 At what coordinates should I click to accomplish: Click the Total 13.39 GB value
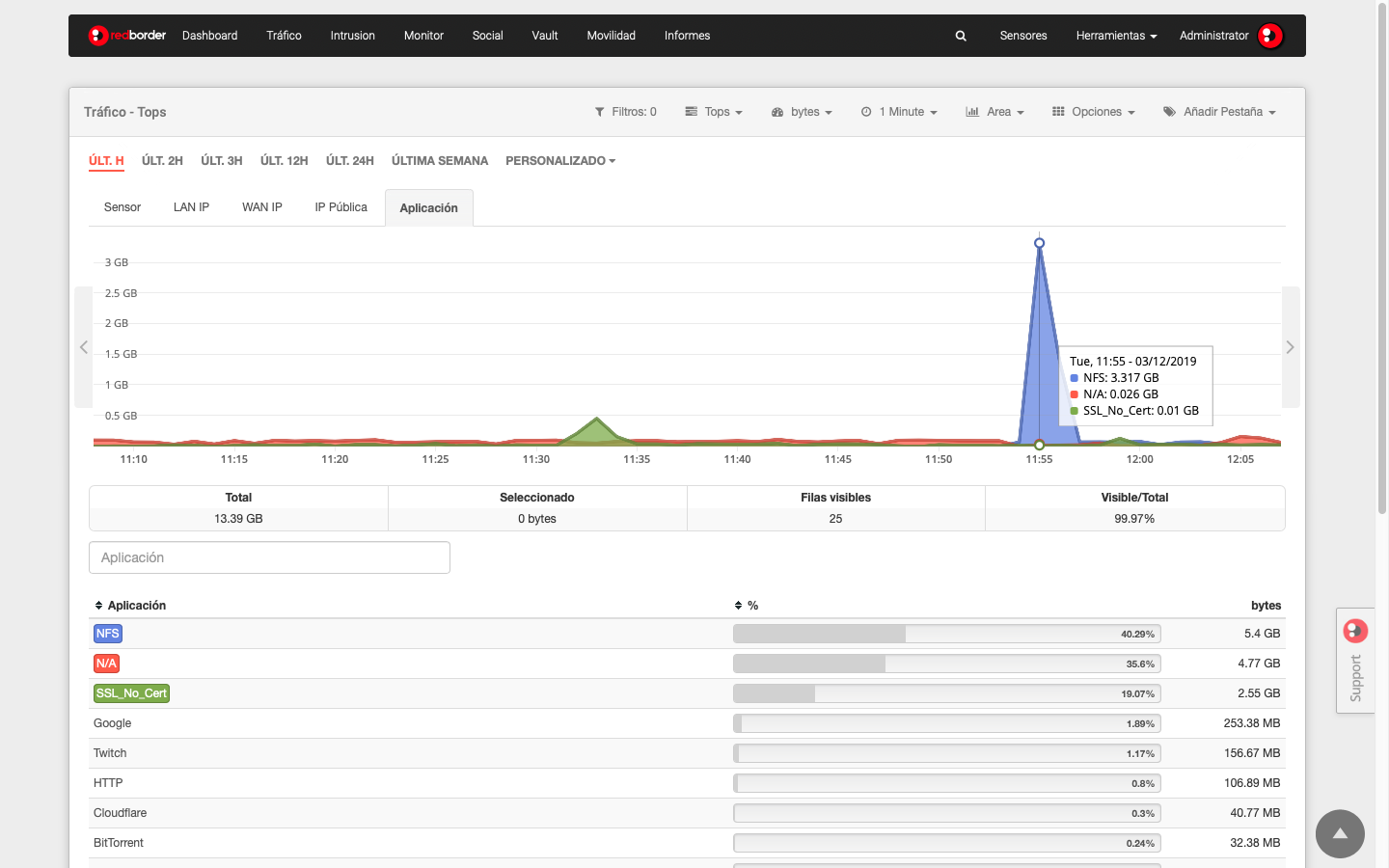coord(238,519)
